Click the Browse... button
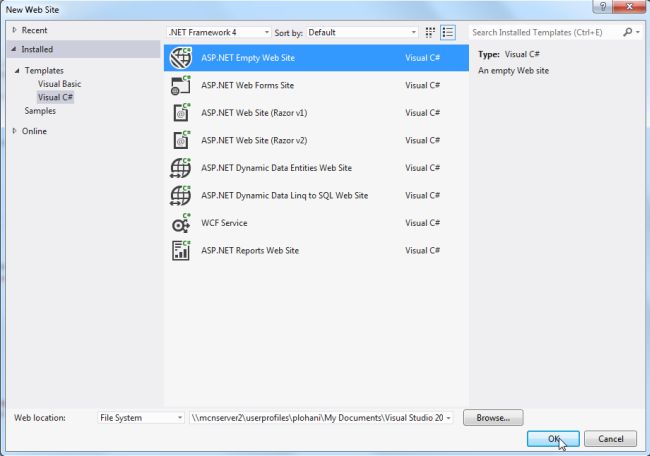Screen dimensions: 650x456 493,417
